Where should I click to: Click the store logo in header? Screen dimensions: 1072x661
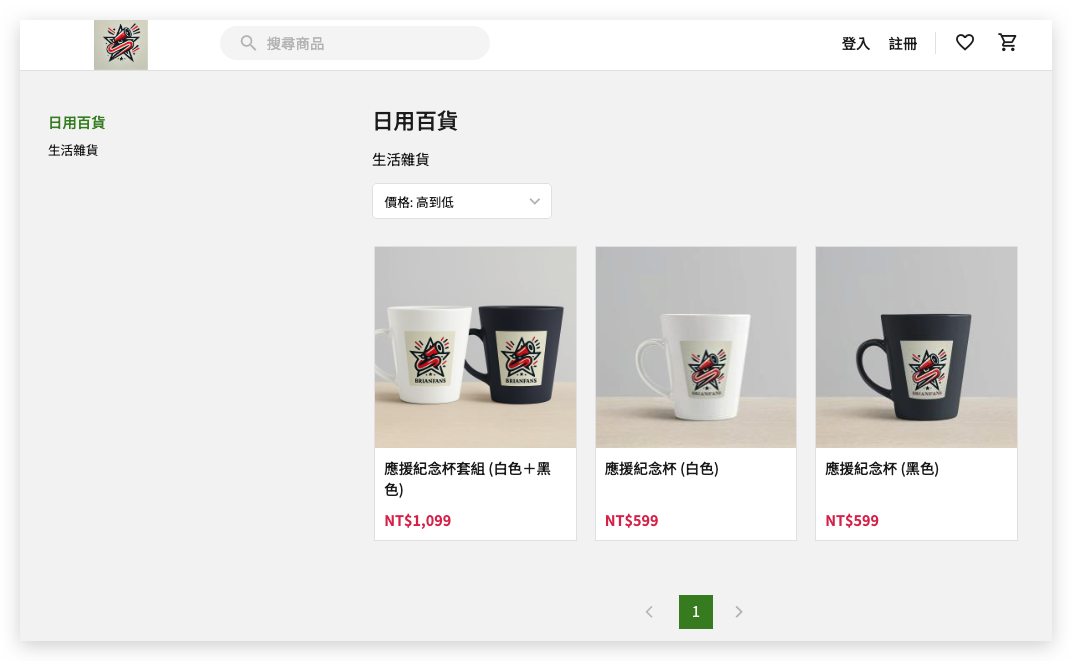[121, 44]
